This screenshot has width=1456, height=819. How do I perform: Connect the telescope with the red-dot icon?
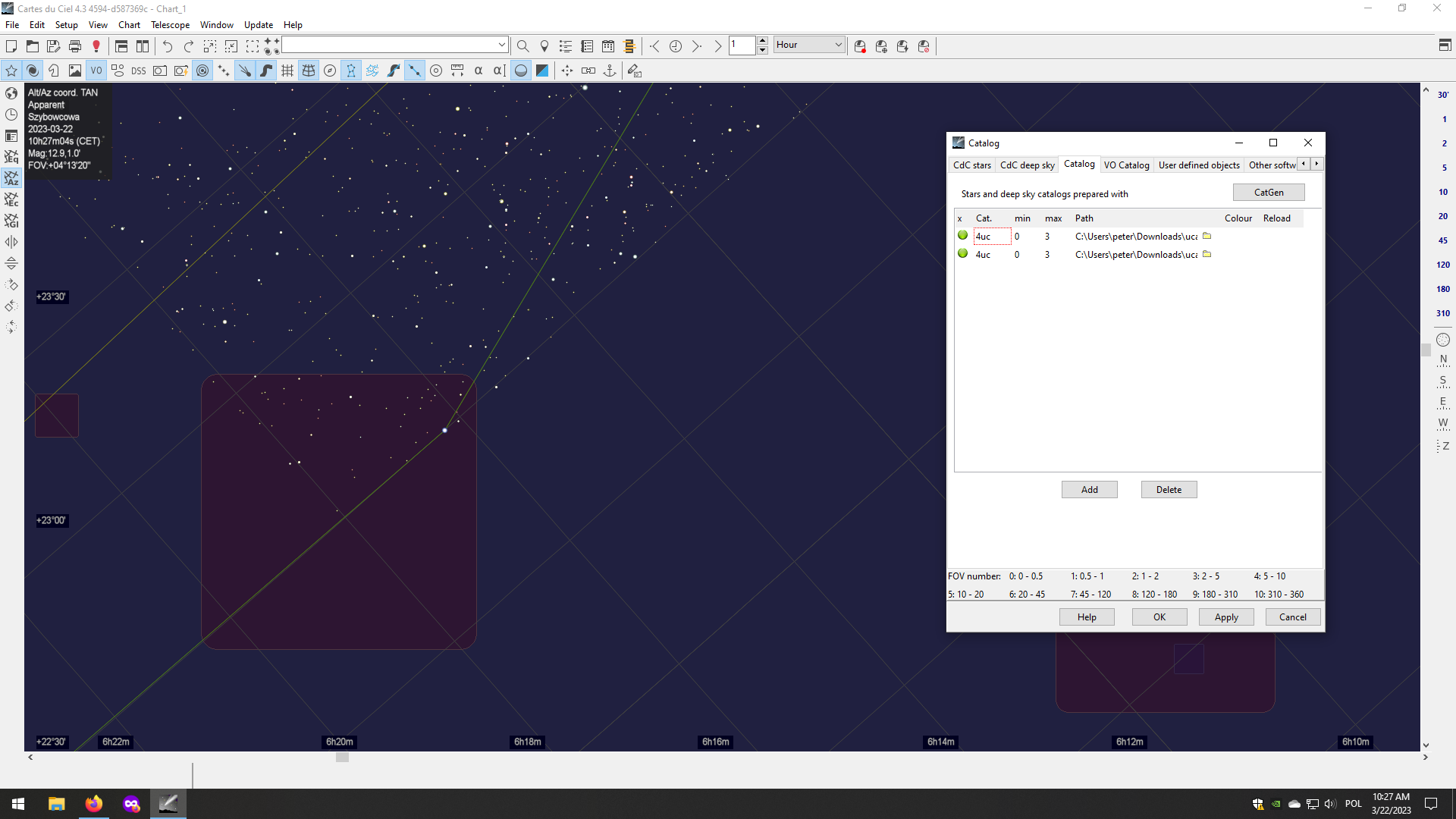[860, 46]
